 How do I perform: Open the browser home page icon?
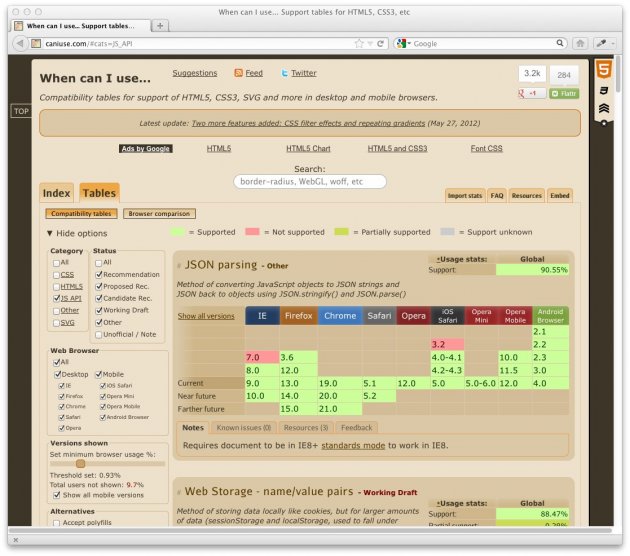[580, 43]
